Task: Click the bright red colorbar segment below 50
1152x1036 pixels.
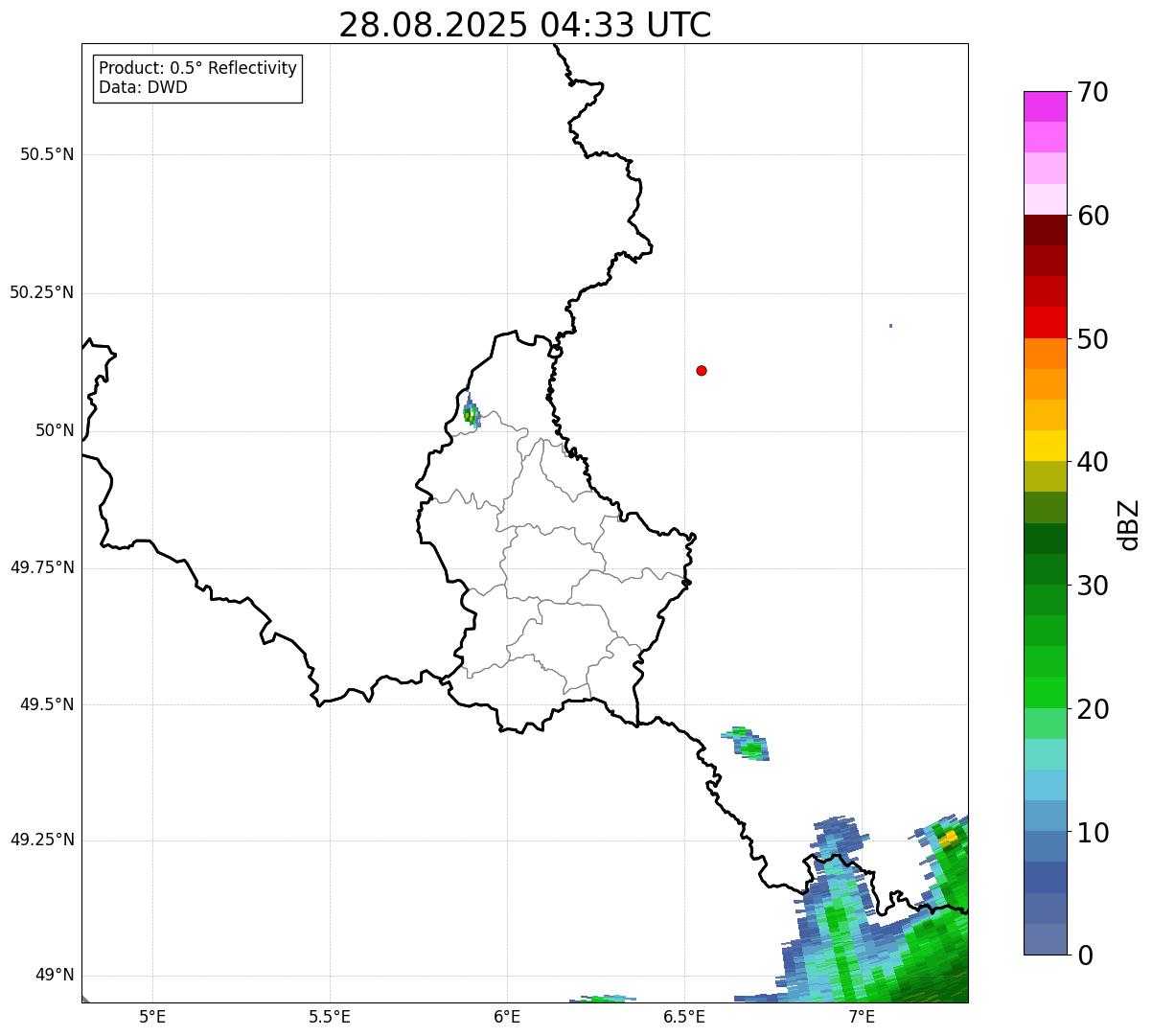Action: click(1045, 322)
